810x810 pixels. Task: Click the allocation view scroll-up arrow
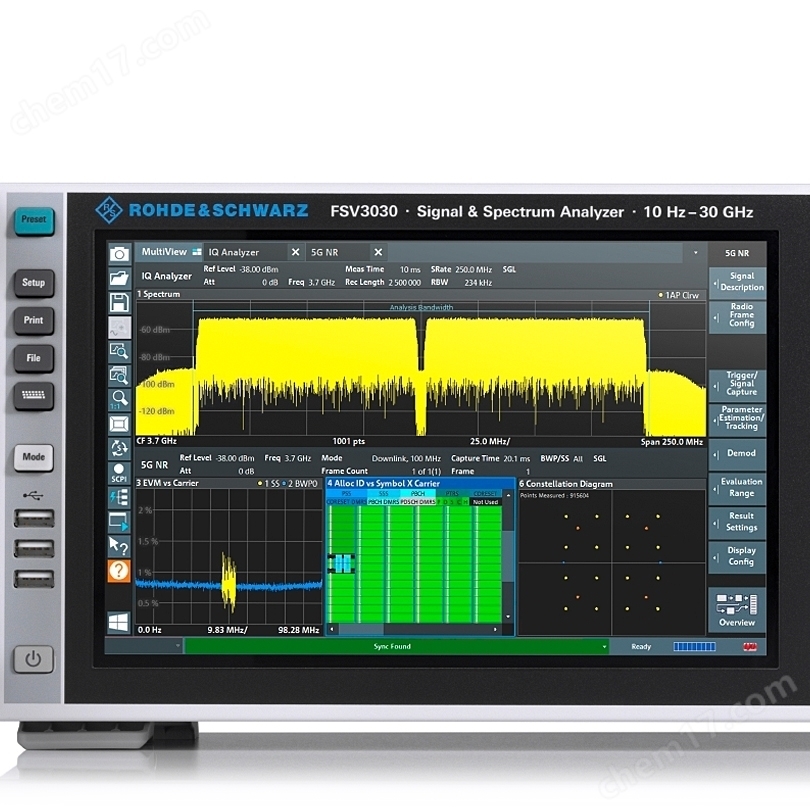[x=508, y=495]
